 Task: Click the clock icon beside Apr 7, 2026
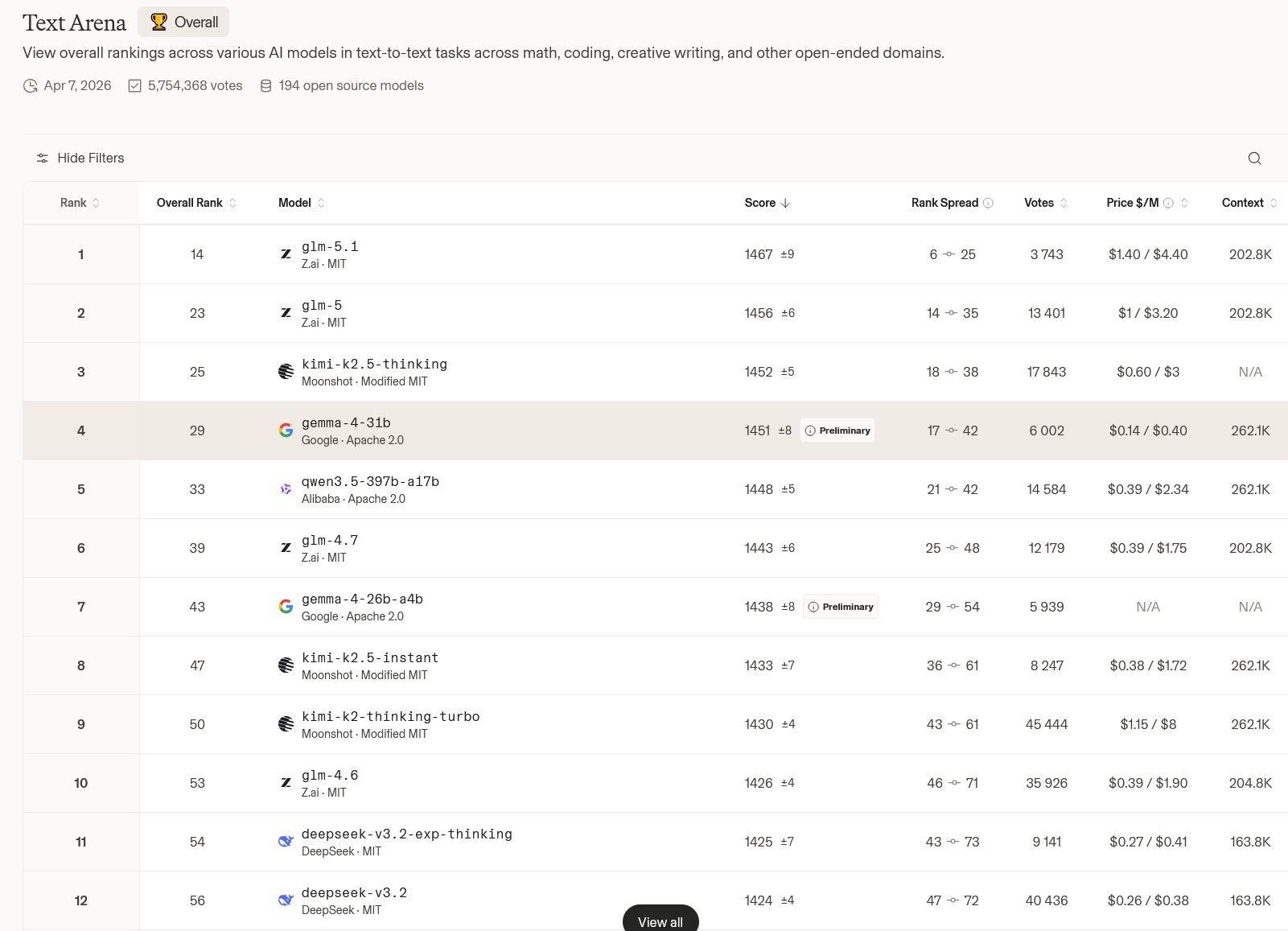point(31,86)
